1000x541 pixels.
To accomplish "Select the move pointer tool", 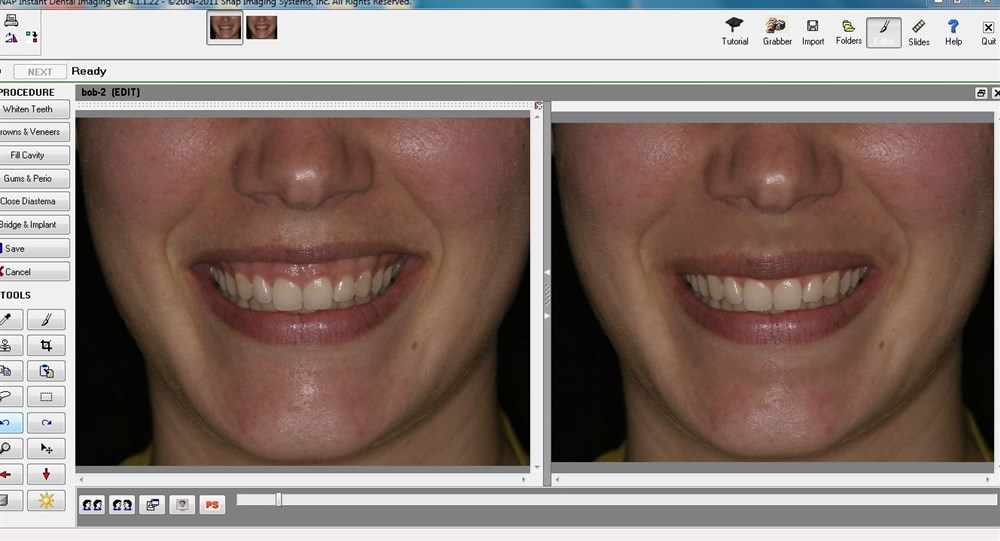I will [x=46, y=448].
